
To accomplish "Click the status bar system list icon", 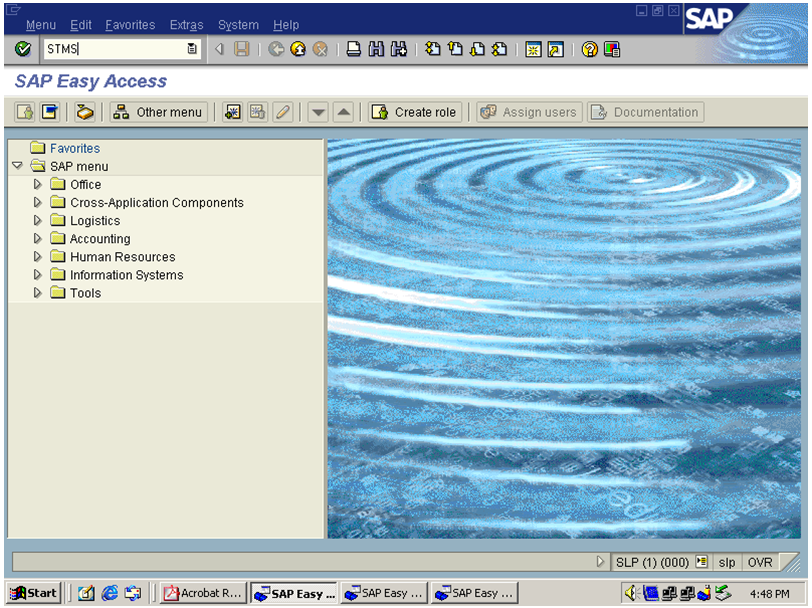I will (x=702, y=562).
